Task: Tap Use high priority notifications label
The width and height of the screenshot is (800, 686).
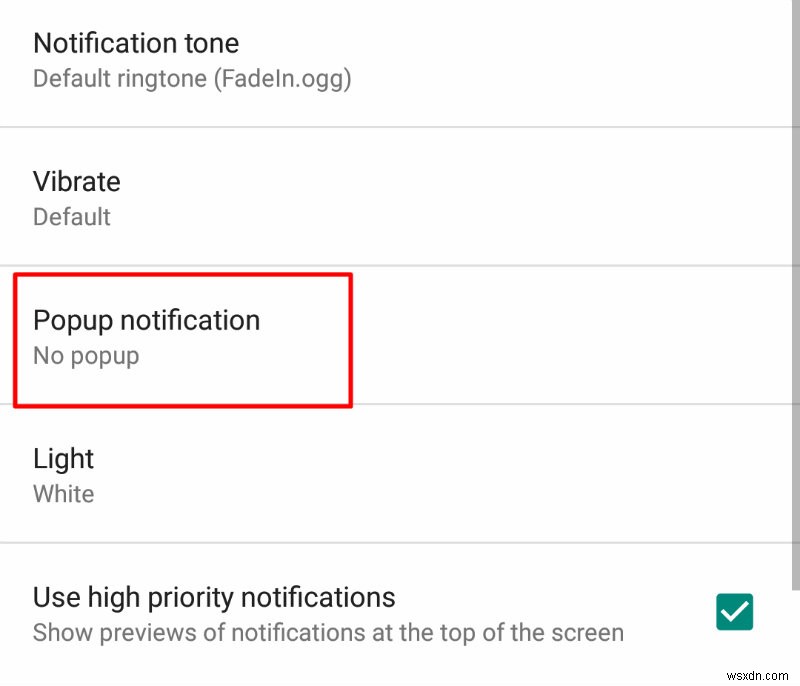Action: tap(214, 597)
